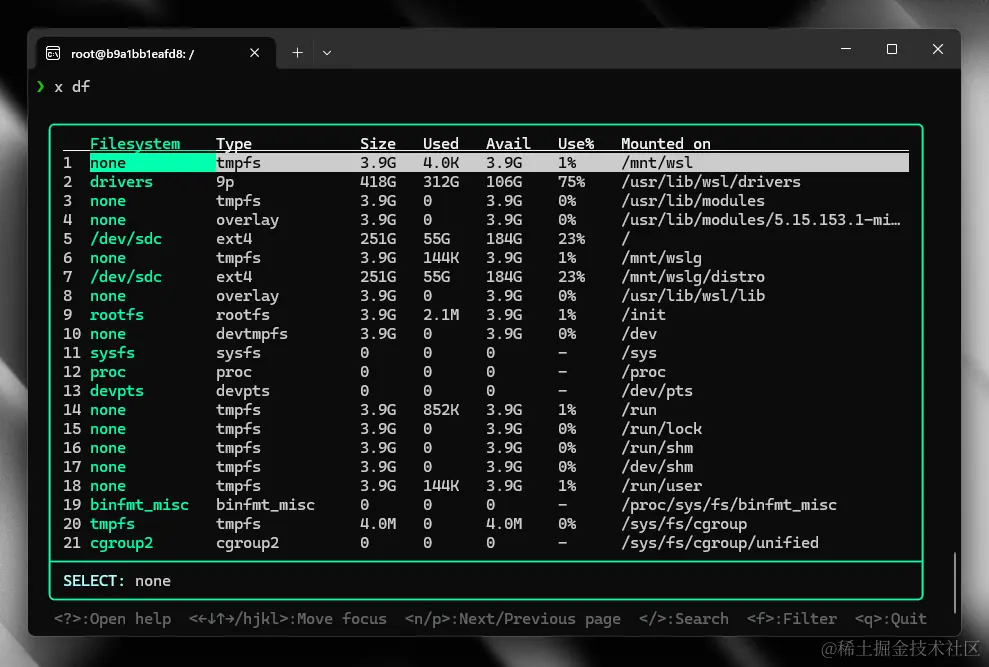The width and height of the screenshot is (989, 667).
Task: Select the drivers filesystem row
Action: [486, 182]
